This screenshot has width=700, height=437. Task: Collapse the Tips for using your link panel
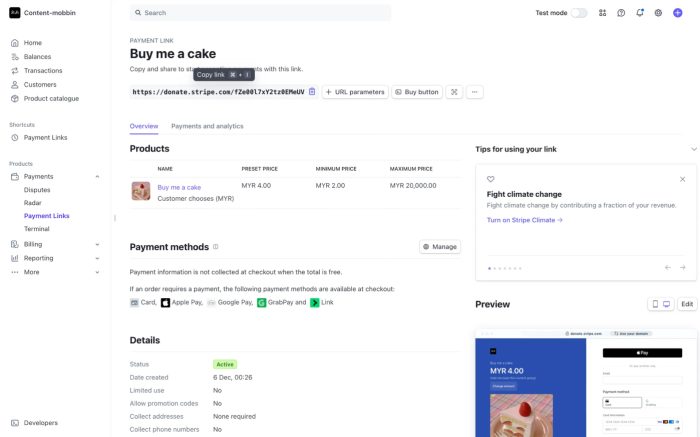pyautogui.click(x=694, y=149)
